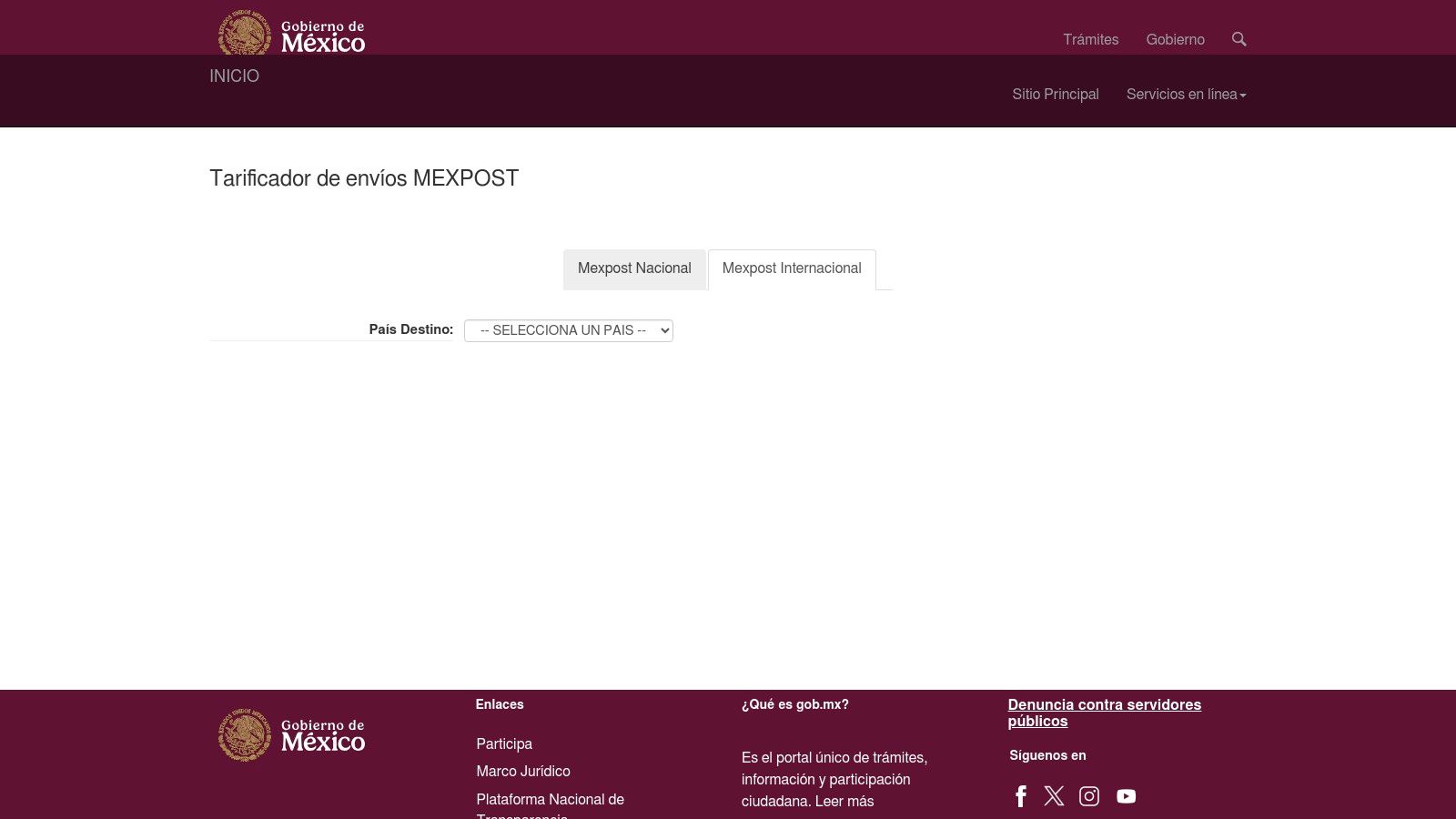Click the Gobierno menu item
1456x819 pixels.
[x=1175, y=39]
